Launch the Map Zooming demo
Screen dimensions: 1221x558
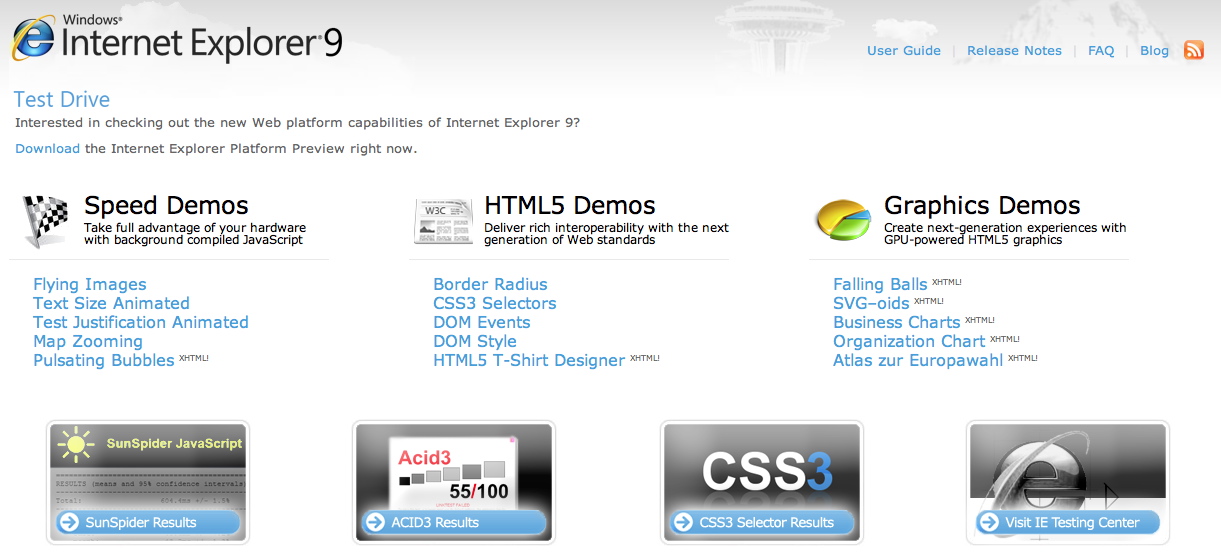coord(88,341)
